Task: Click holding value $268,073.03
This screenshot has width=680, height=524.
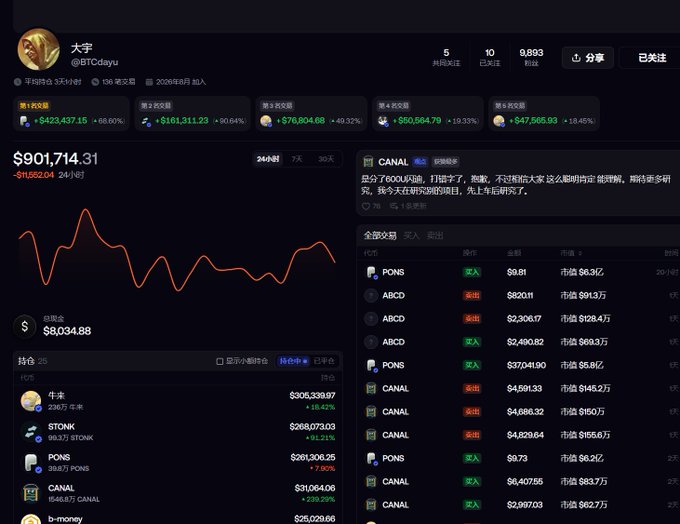Action: point(312,426)
